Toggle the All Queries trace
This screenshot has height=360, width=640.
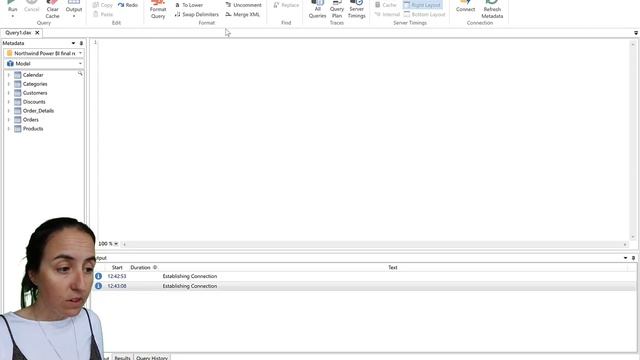point(317,9)
